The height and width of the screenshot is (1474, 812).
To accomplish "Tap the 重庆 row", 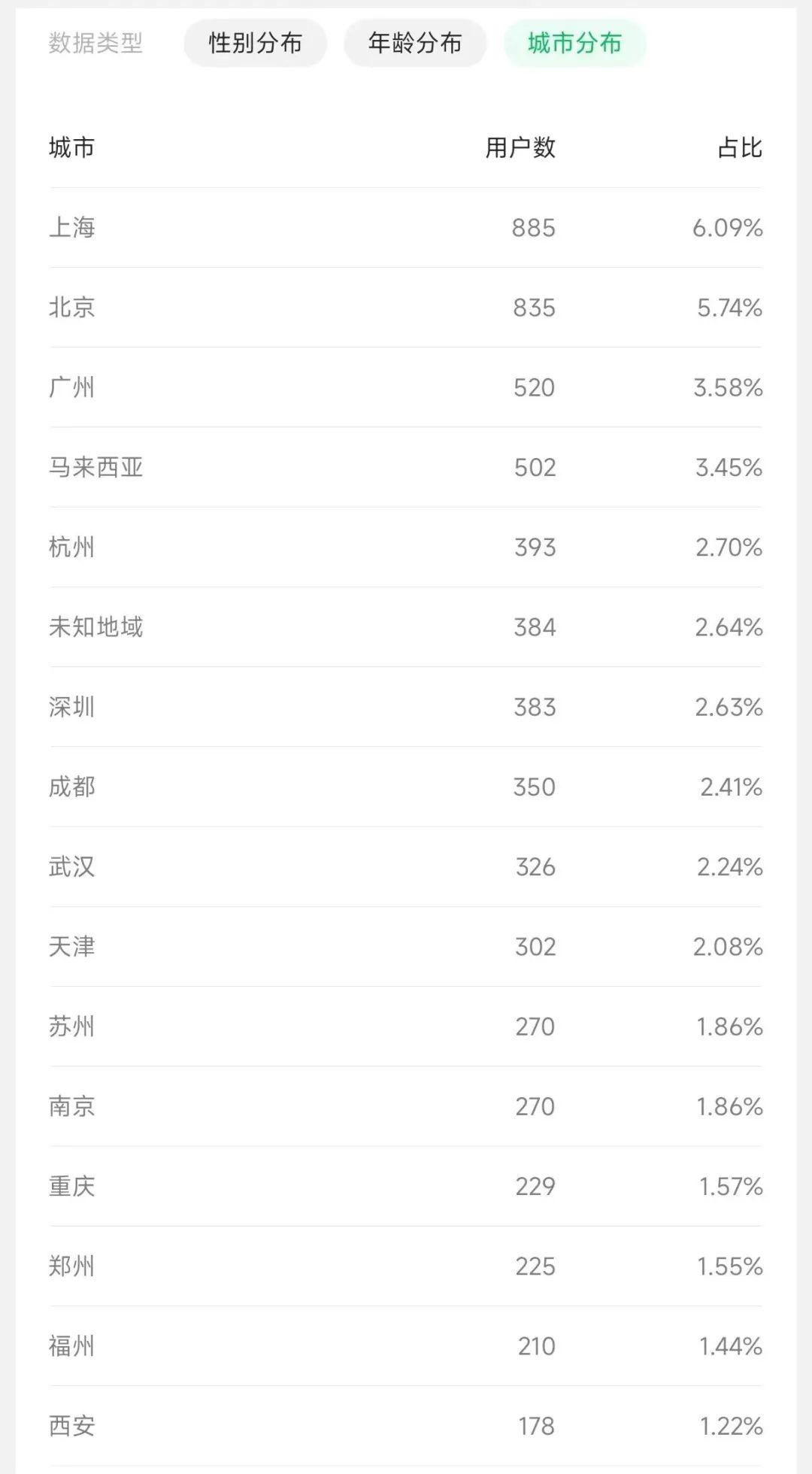I will pyautogui.click(x=72, y=1186).
